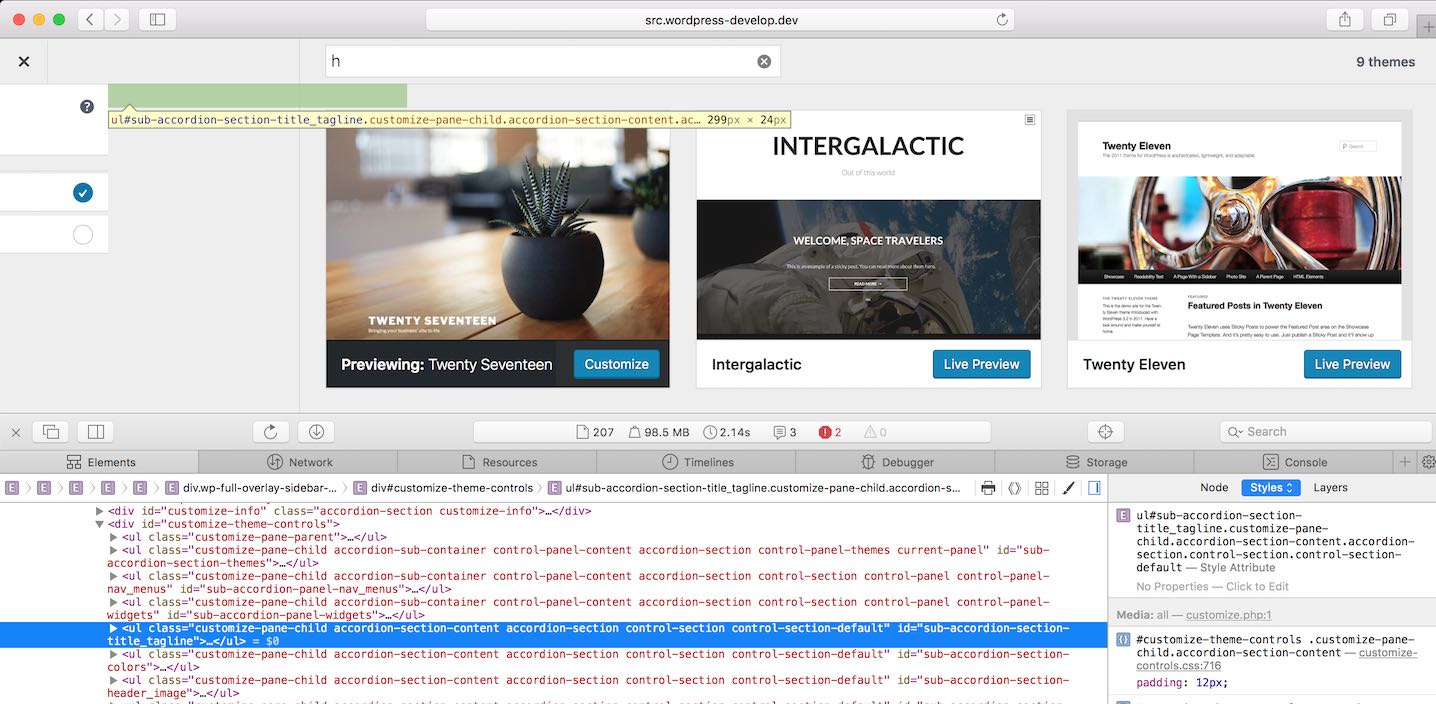Select the Node sidebar panel
Screen dimensions: 1436x704
click(1214, 487)
